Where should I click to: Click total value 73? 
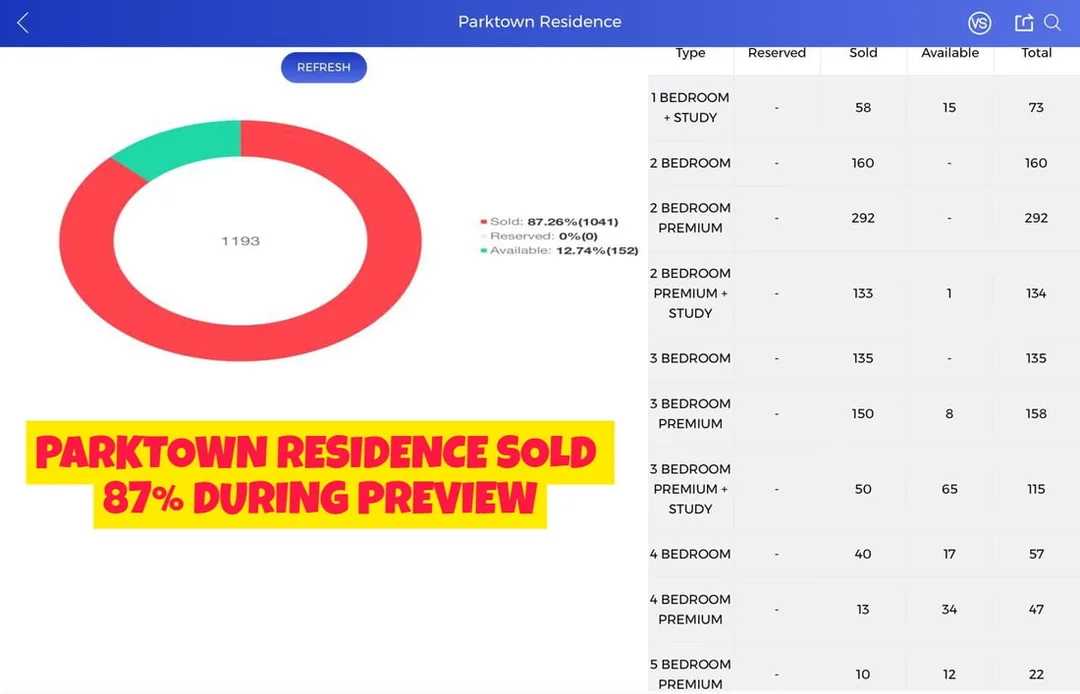(1036, 107)
